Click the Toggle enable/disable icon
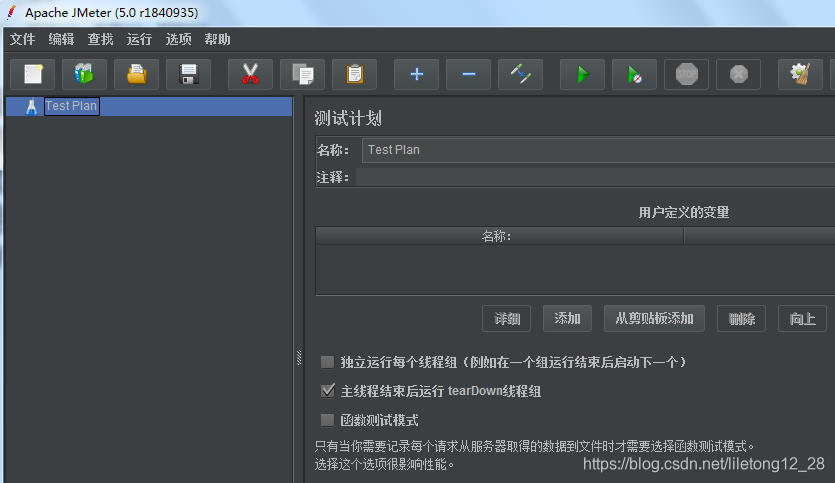835x483 pixels. (x=520, y=74)
